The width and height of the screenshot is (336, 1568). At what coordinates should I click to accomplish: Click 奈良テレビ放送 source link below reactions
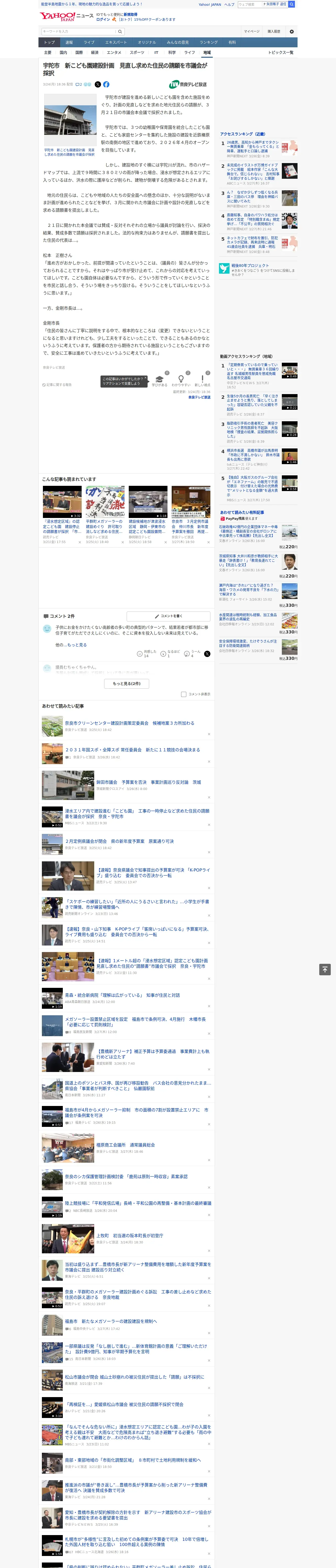[199, 397]
